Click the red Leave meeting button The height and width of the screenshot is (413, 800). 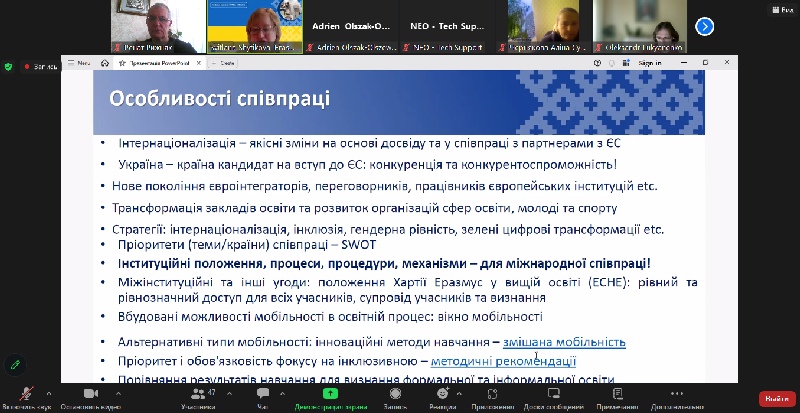pos(777,398)
